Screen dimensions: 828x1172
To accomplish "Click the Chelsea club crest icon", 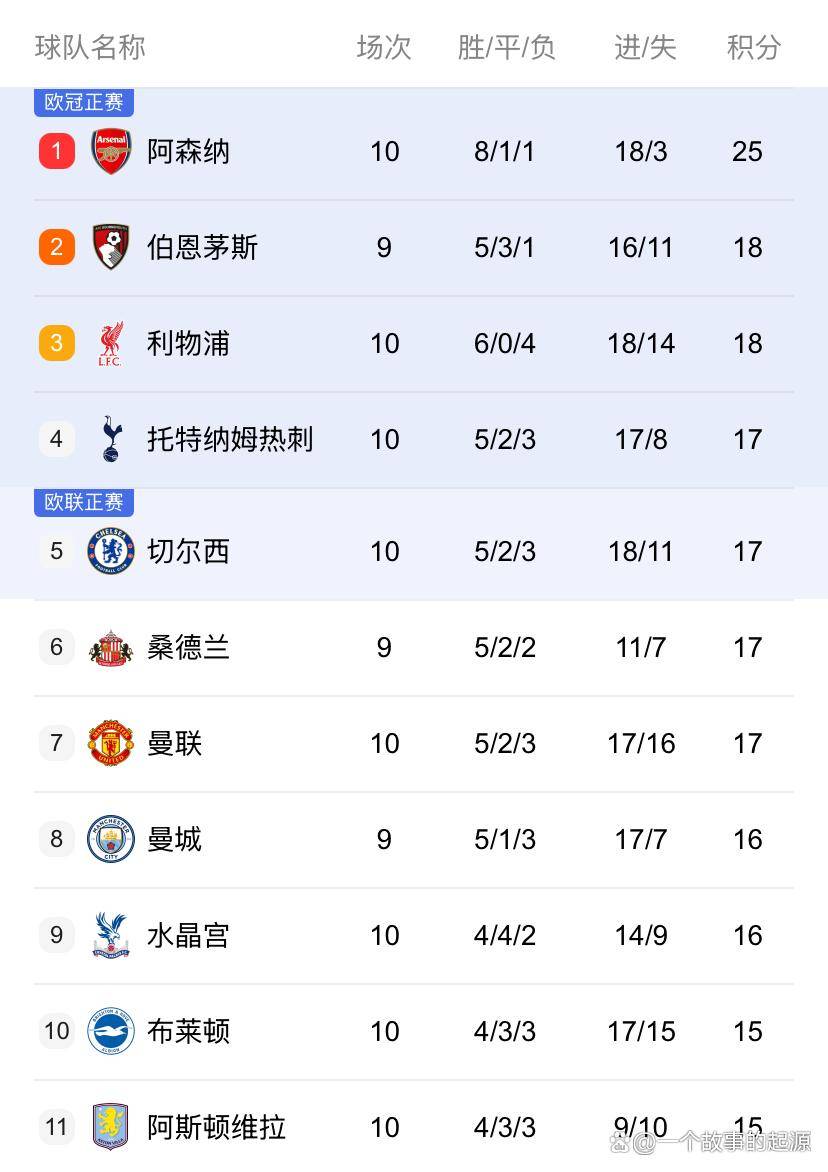I will point(111,551).
